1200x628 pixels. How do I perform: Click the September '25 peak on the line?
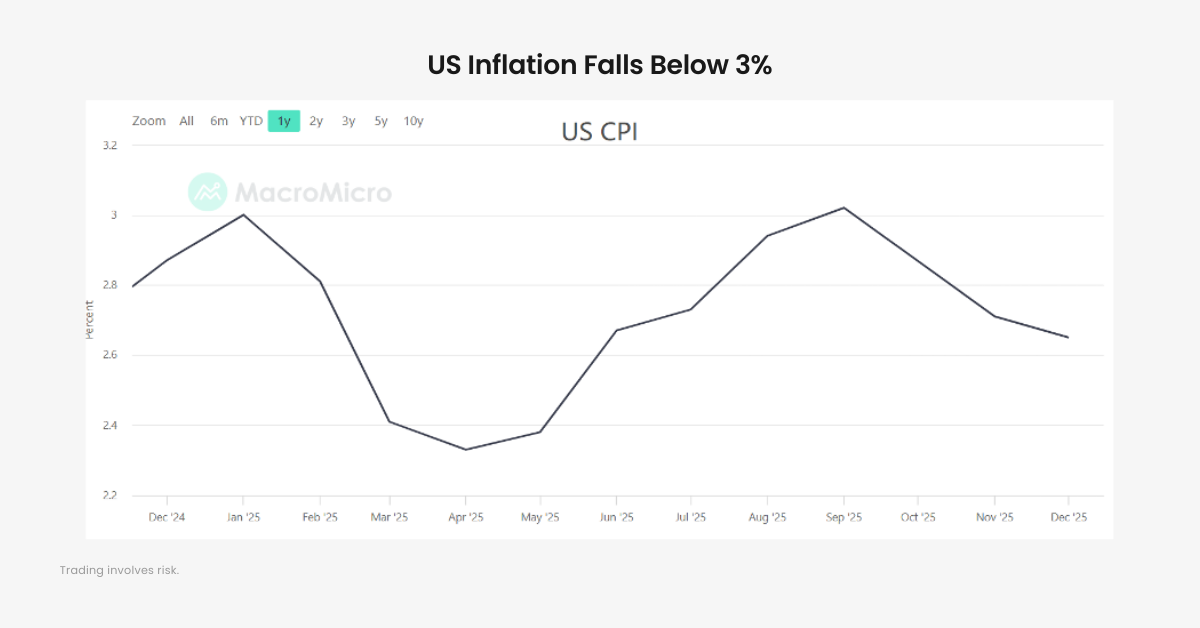tap(843, 209)
